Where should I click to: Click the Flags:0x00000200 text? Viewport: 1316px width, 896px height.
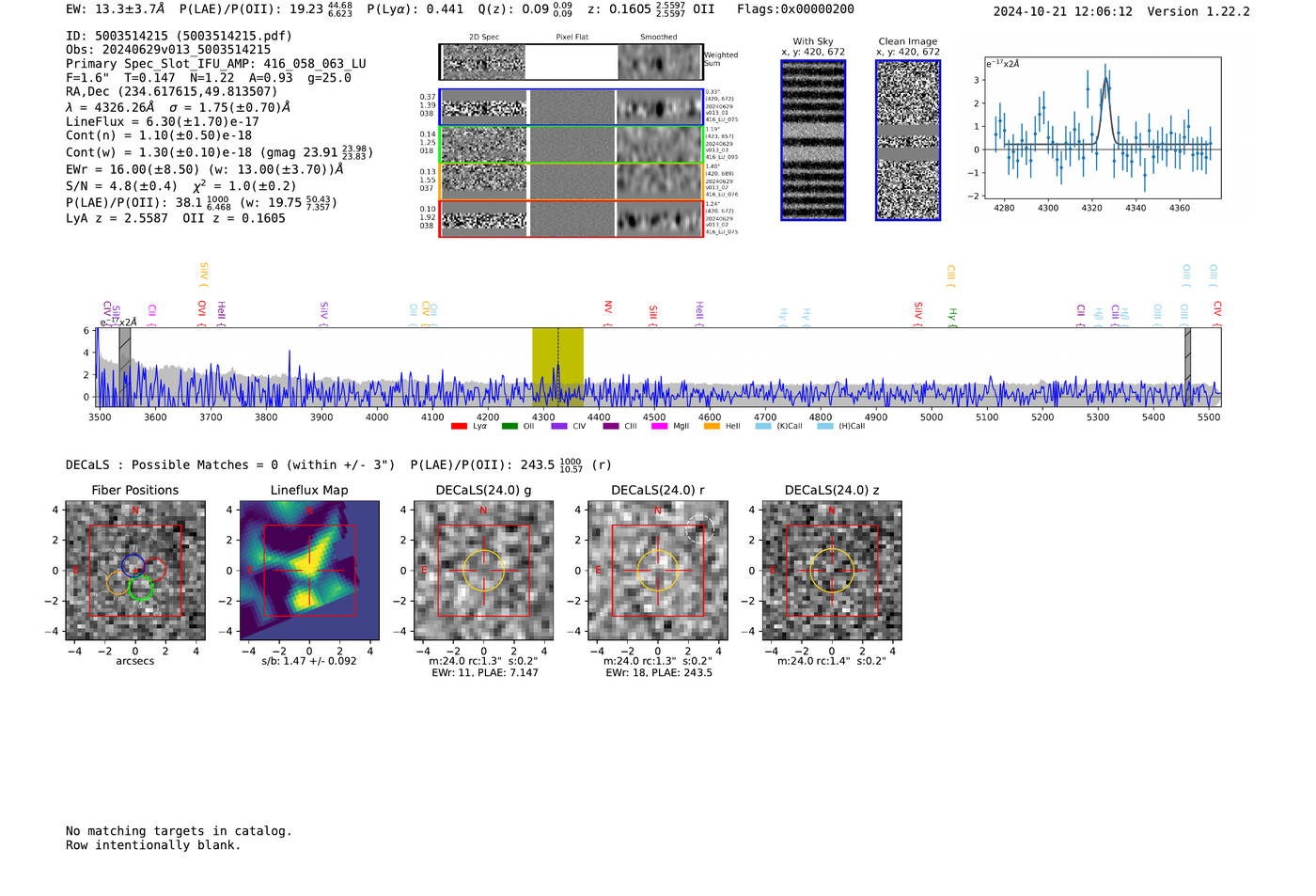pyautogui.click(x=795, y=9)
